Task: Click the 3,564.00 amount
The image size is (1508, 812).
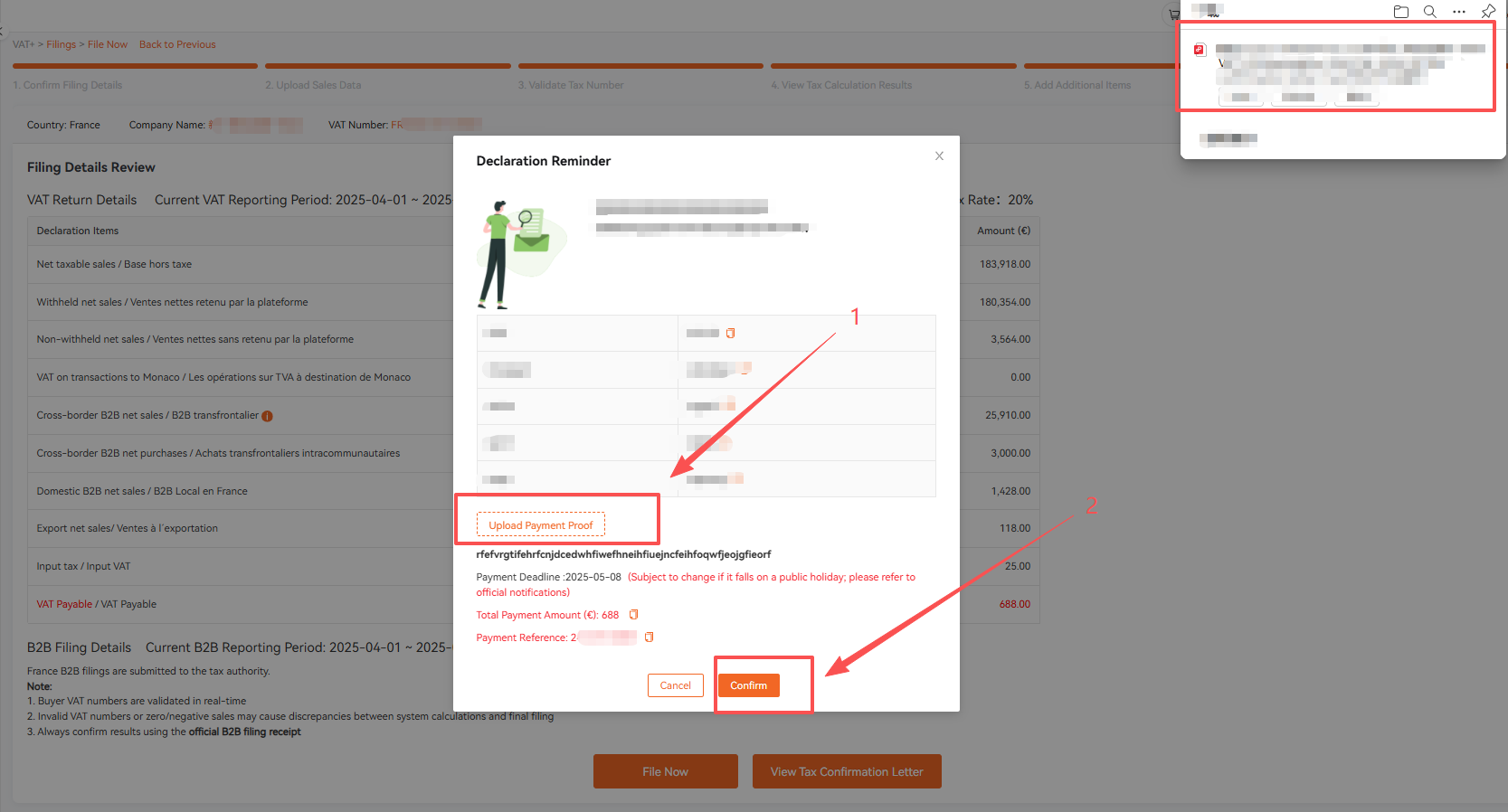Action: coord(1010,339)
